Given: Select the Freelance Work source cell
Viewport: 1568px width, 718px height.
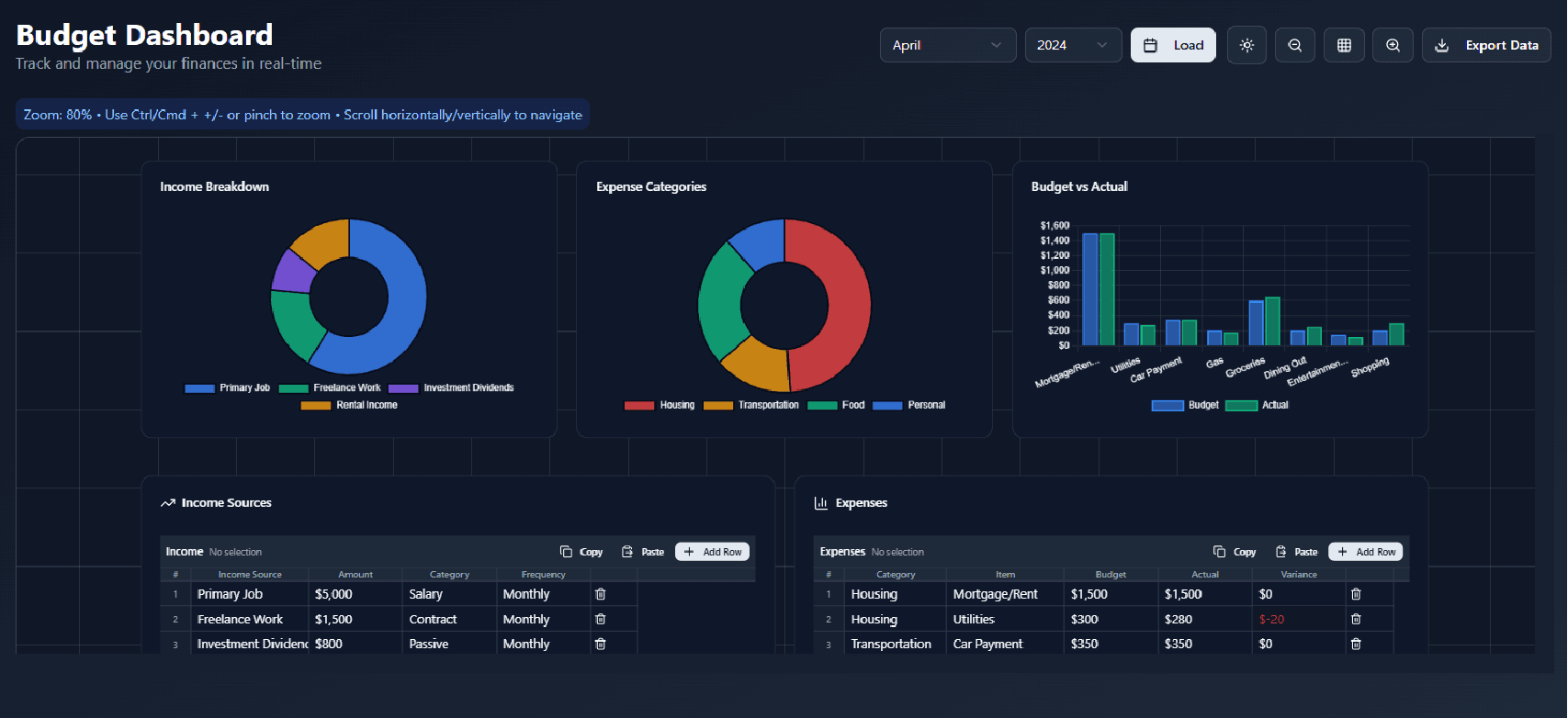Looking at the screenshot, I should 250,619.
